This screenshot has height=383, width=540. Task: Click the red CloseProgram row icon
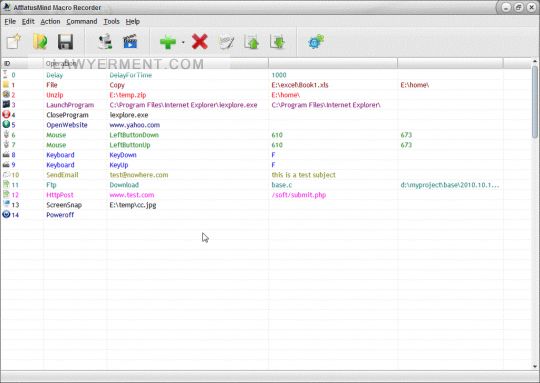6,114
